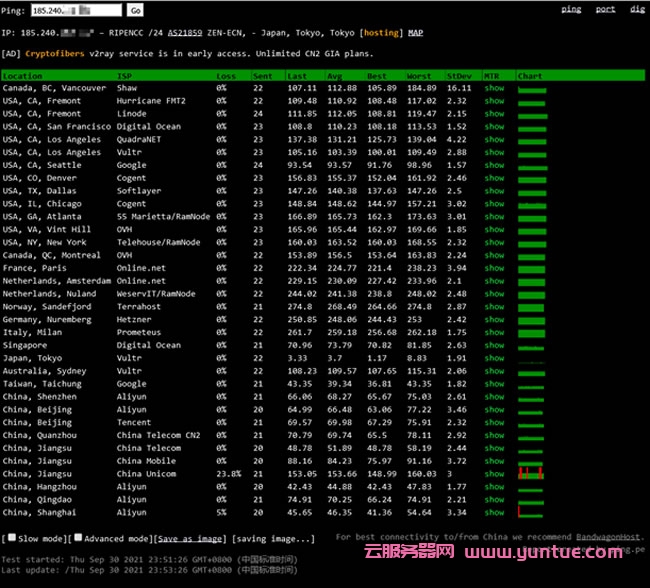Show MTR for Taiwan Taichung Google
The height and width of the screenshot is (588, 650).
click(x=494, y=384)
